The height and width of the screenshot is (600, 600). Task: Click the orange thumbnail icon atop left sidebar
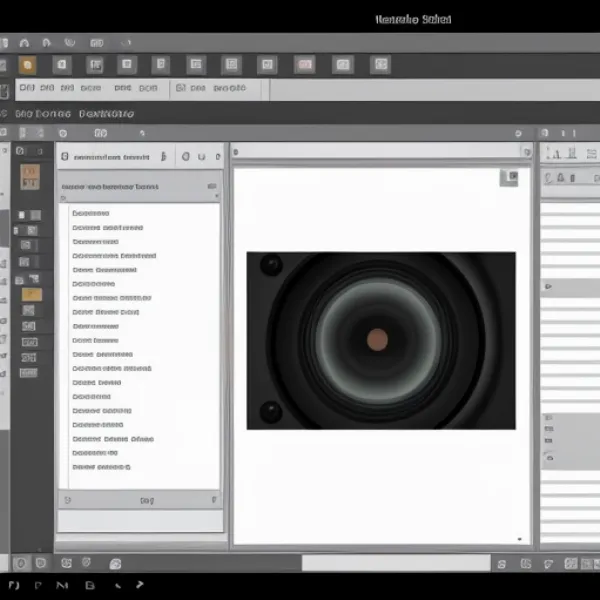[31, 176]
